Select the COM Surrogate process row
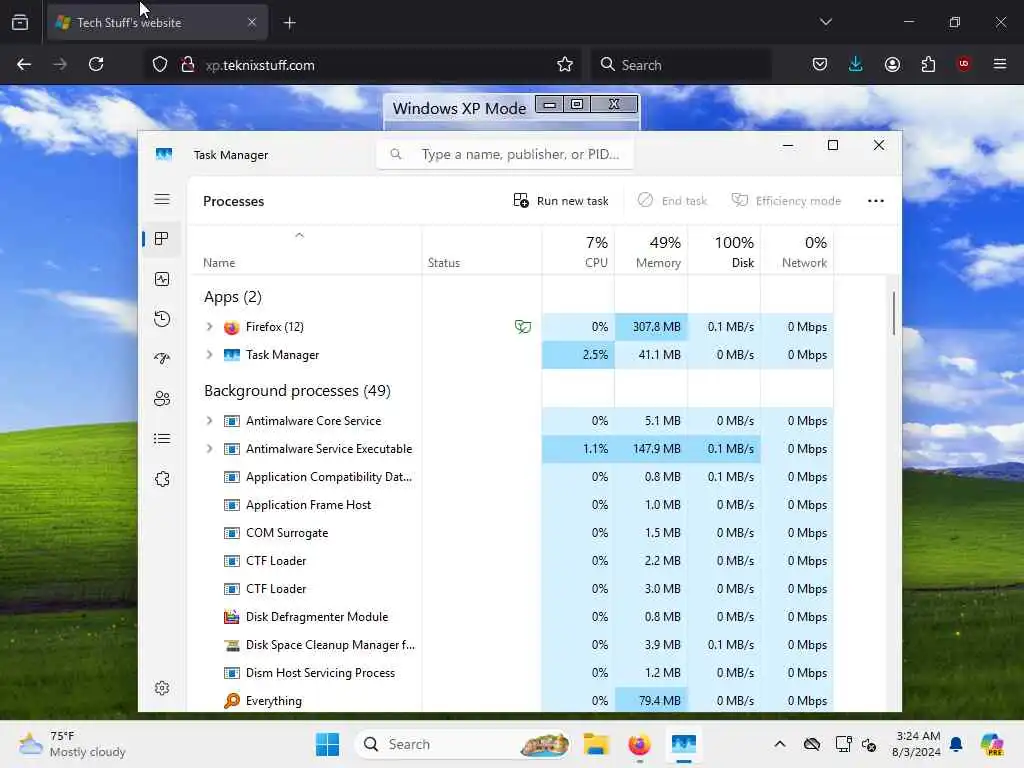Viewport: 1024px width, 768px height. click(x=511, y=533)
